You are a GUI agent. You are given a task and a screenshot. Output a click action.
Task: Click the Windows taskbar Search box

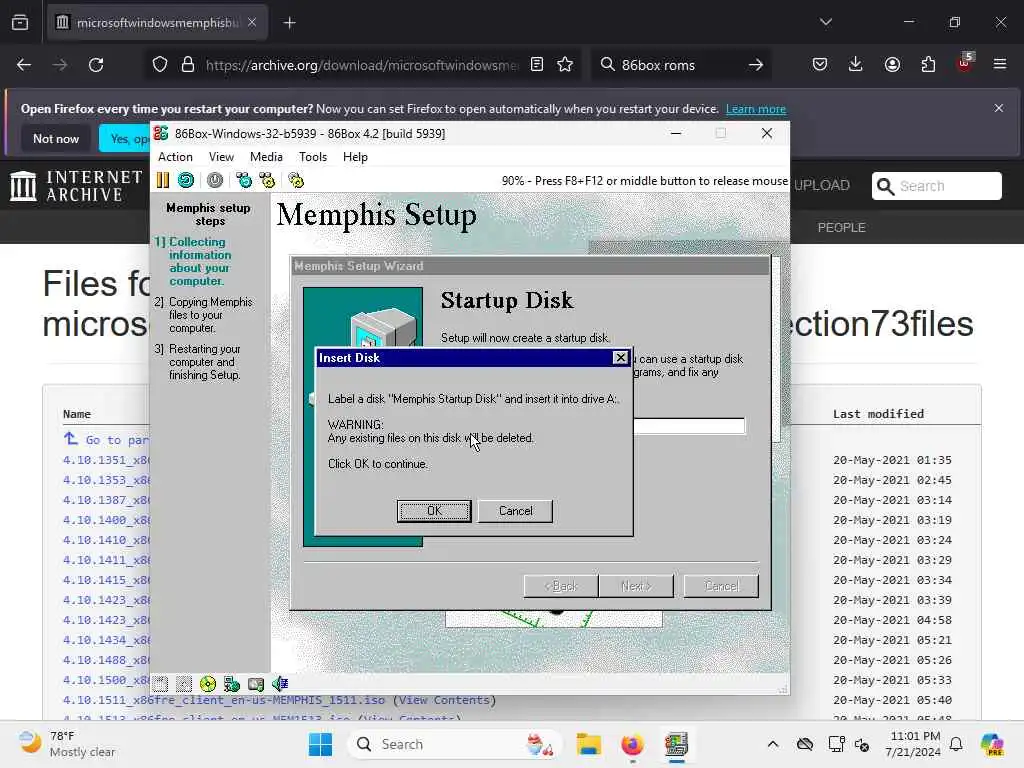coord(455,744)
